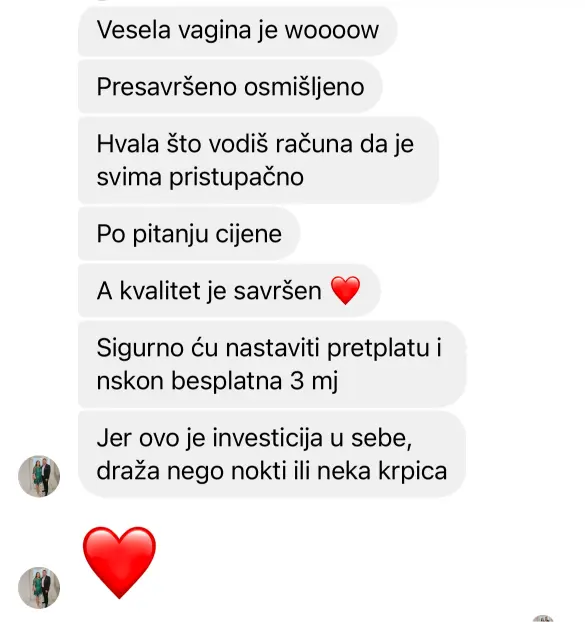Click the word "woooow" in the first bubble
The image size is (585, 622).
point(332,30)
